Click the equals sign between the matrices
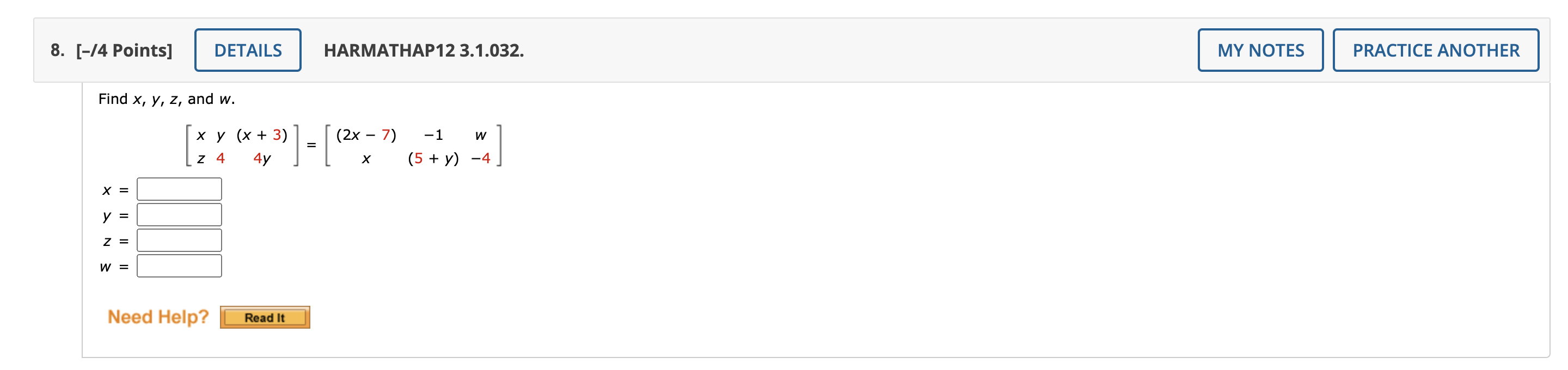The height and width of the screenshot is (370, 1568). [311, 145]
